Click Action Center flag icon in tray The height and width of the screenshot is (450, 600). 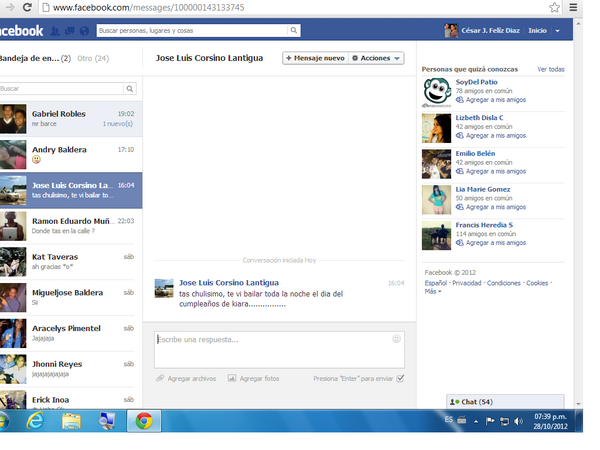[x=490, y=421]
